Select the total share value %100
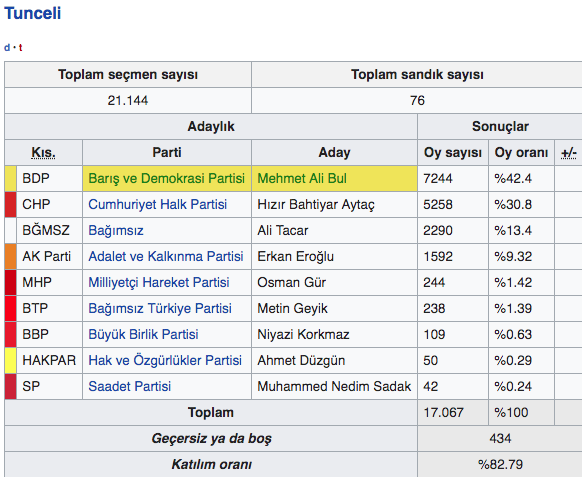582x477 pixels. pos(511,412)
